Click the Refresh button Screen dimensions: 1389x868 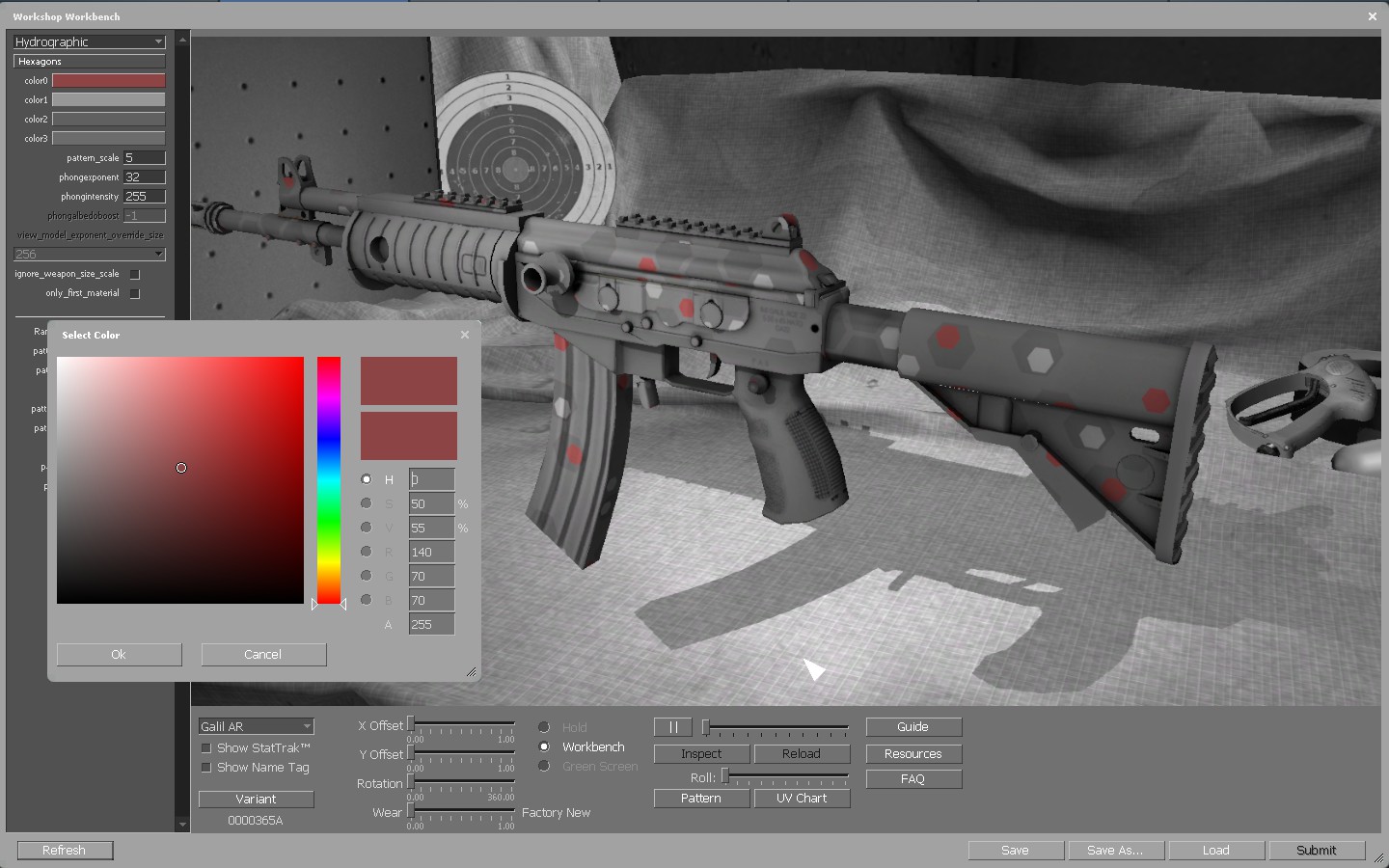[x=65, y=850]
